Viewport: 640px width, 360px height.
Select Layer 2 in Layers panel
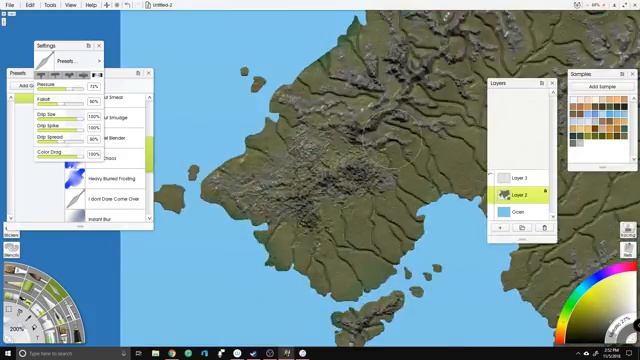pos(519,195)
